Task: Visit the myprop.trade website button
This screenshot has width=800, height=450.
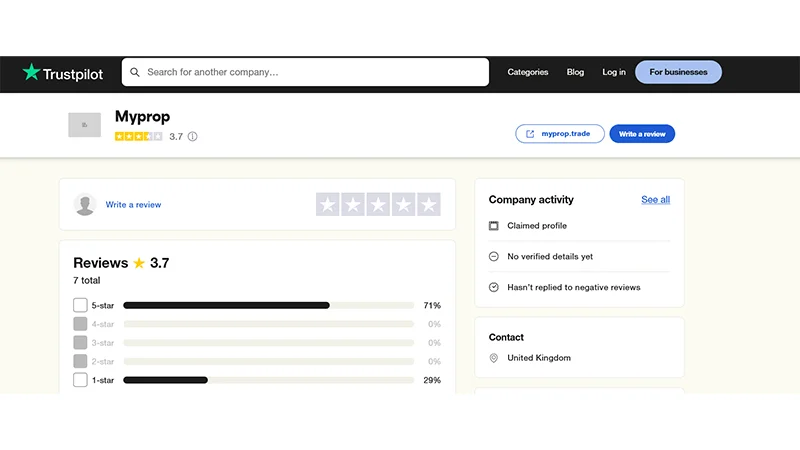Action: [560, 134]
